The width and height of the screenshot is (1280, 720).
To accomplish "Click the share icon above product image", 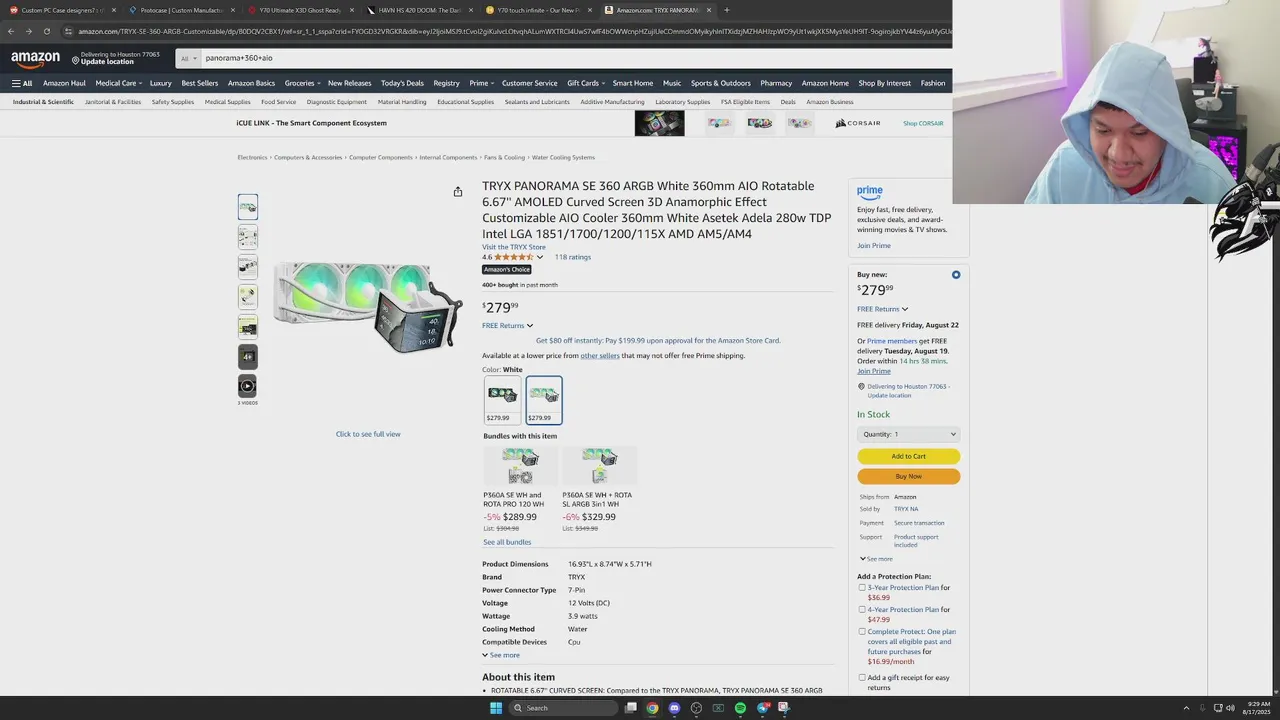I will coord(458,192).
